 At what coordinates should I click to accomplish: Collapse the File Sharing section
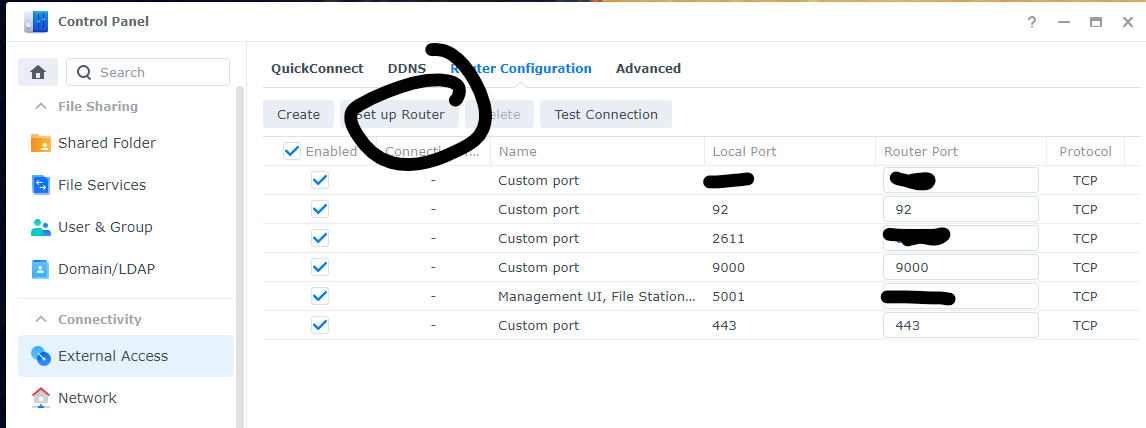(41, 107)
